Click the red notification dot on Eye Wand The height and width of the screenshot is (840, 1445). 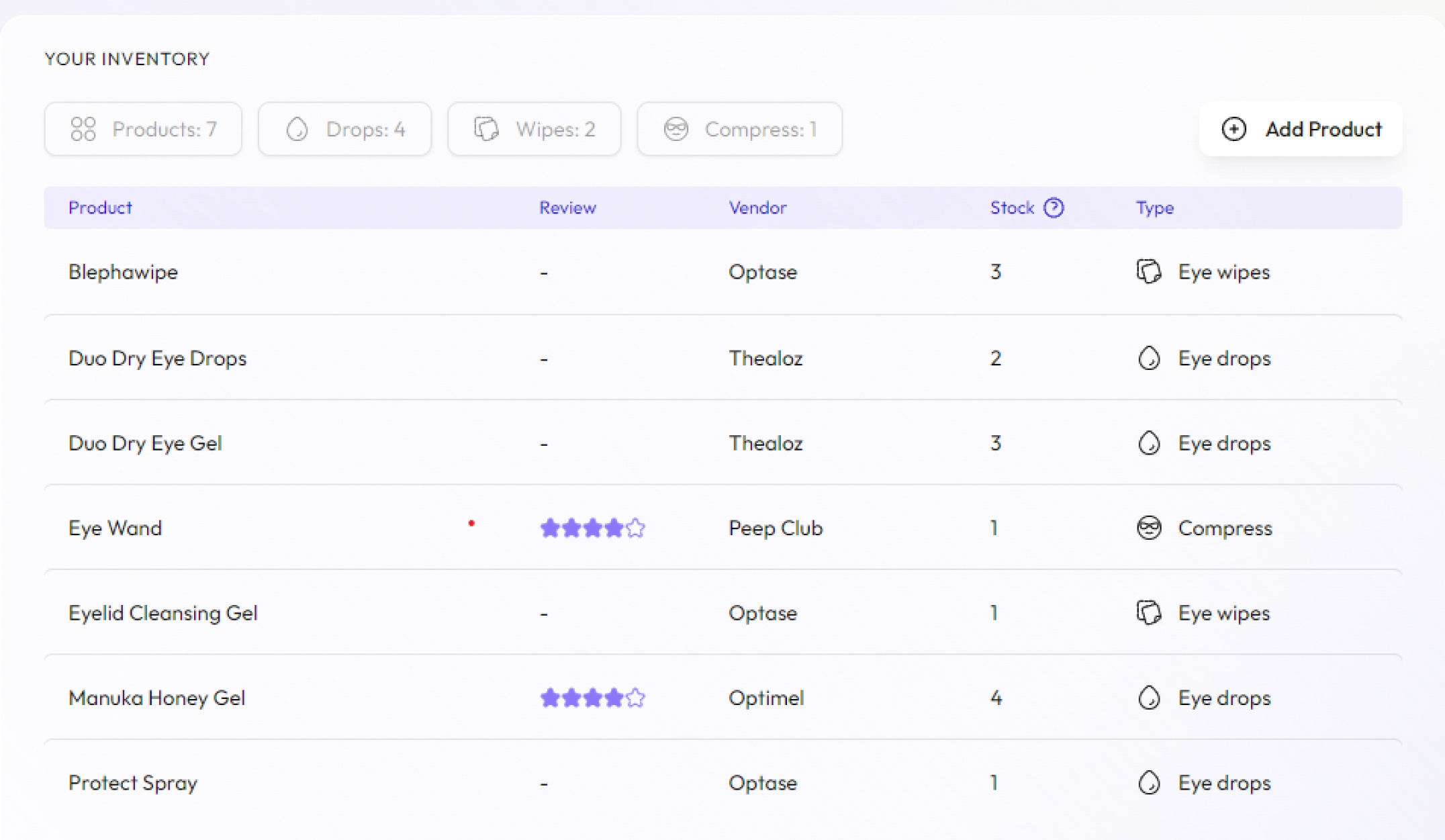tap(471, 523)
